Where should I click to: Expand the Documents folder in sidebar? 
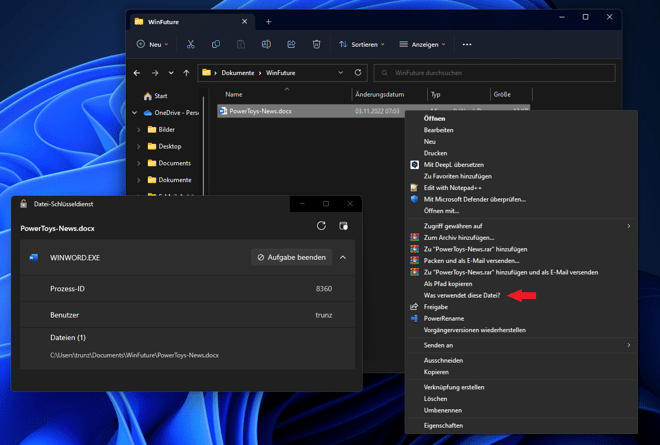[138, 163]
